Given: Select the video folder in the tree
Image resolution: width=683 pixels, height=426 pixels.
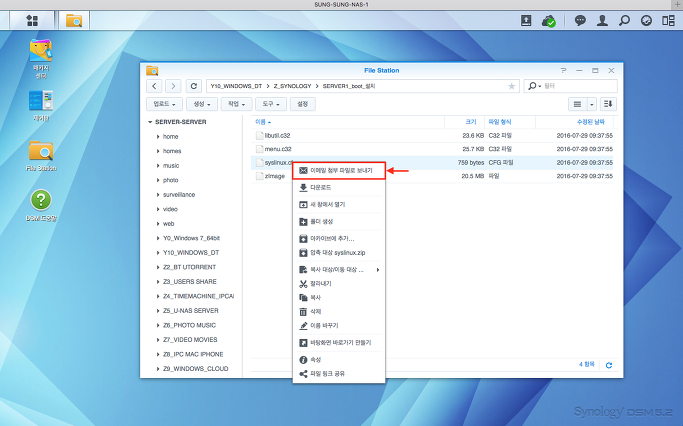Looking at the screenshot, I should (x=170, y=209).
